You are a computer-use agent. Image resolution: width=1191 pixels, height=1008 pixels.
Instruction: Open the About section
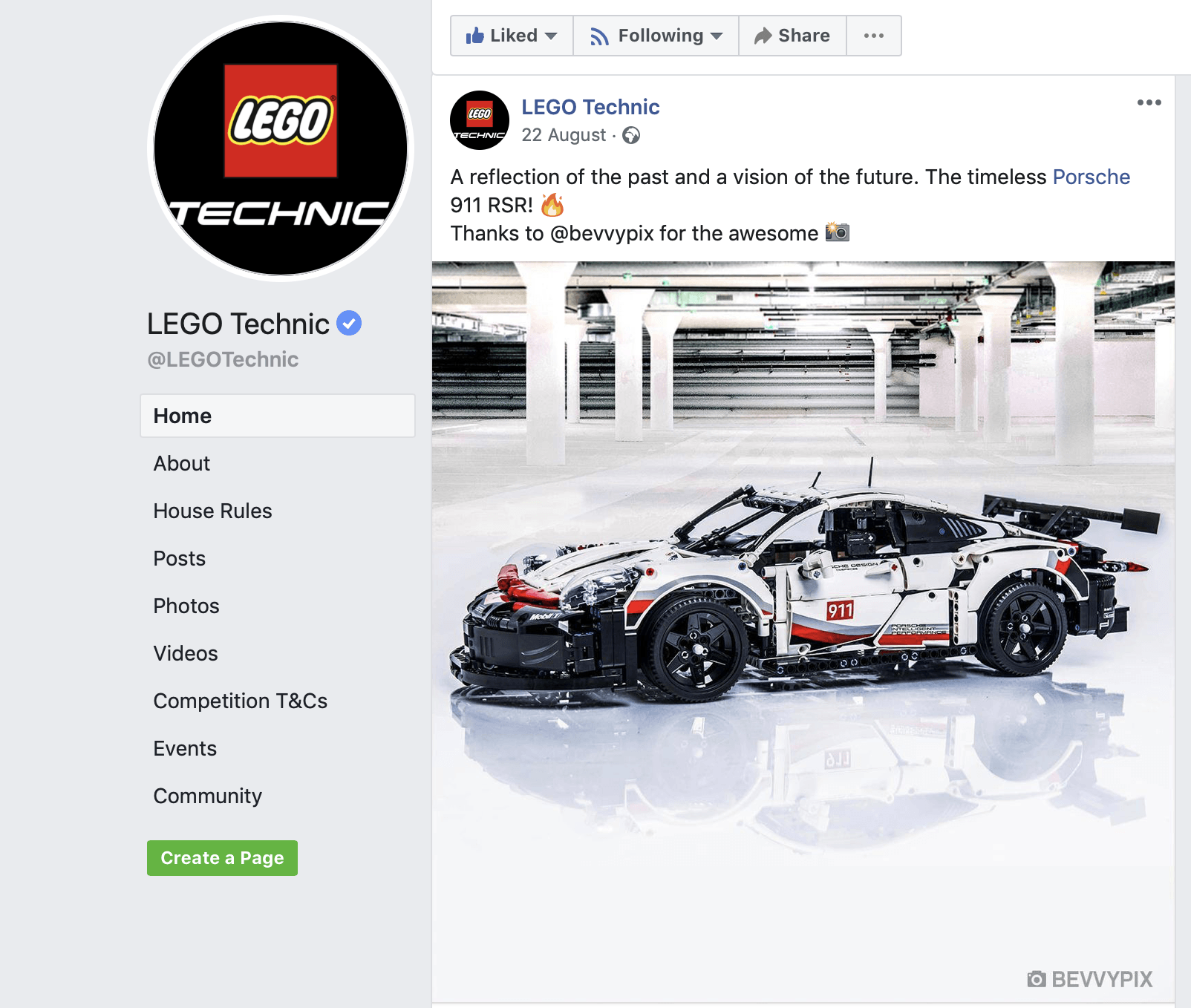pos(182,463)
